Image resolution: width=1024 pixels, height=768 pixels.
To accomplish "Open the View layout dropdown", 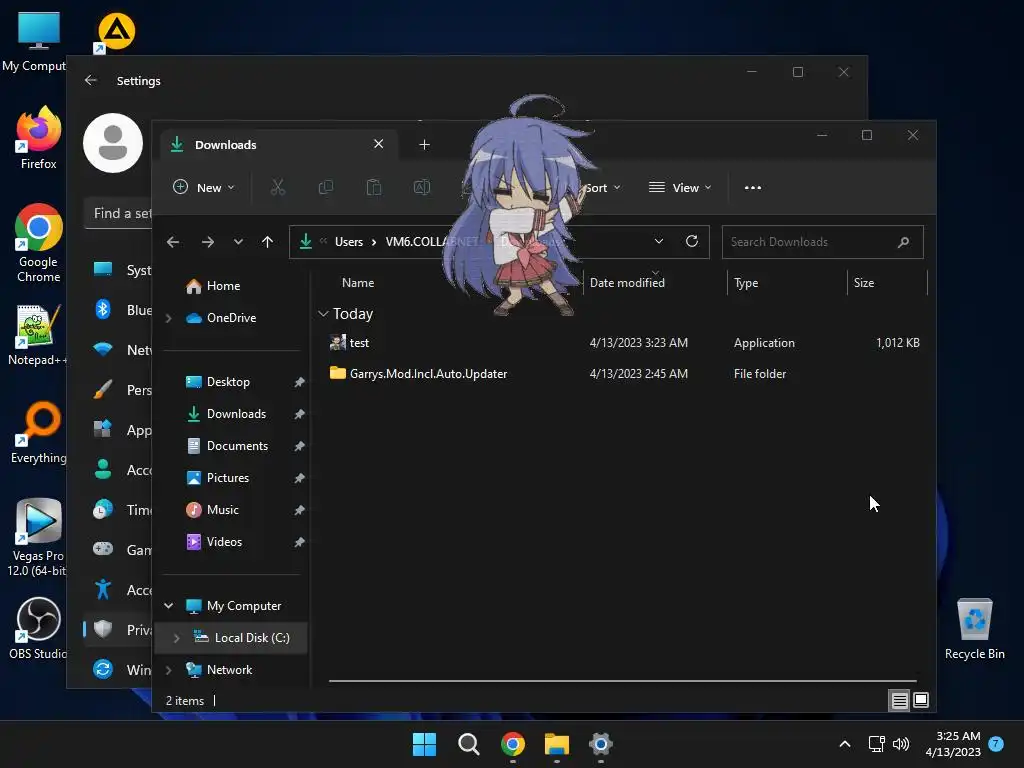I will pos(679,187).
